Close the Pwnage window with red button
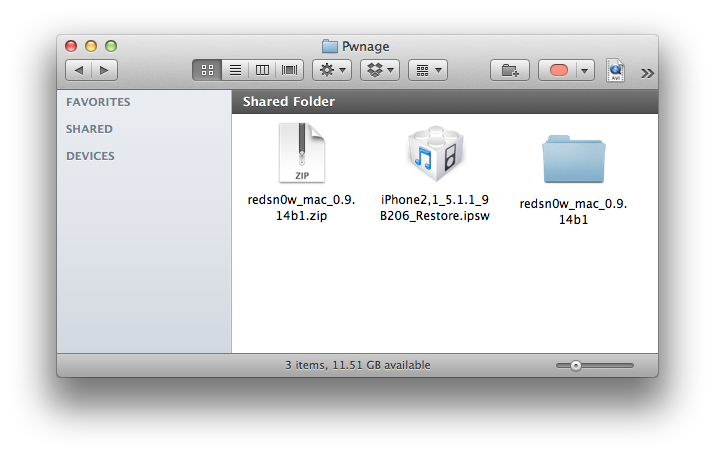 71,46
